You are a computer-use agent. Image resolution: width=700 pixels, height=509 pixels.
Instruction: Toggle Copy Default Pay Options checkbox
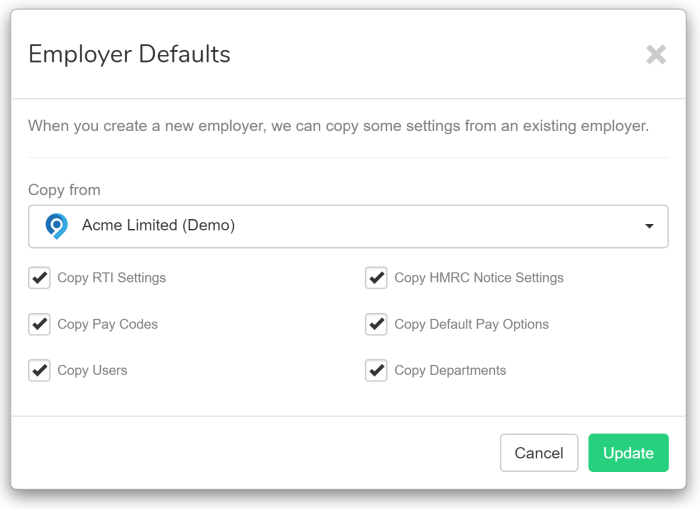pyautogui.click(x=376, y=324)
